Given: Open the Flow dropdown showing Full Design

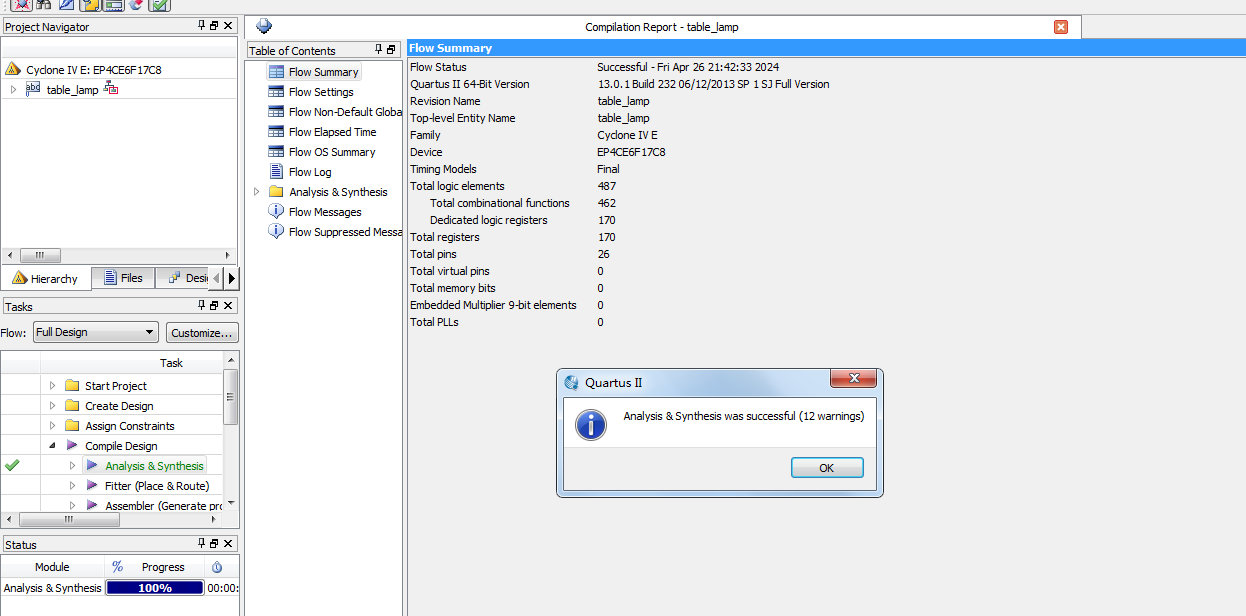Looking at the screenshot, I should point(96,332).
